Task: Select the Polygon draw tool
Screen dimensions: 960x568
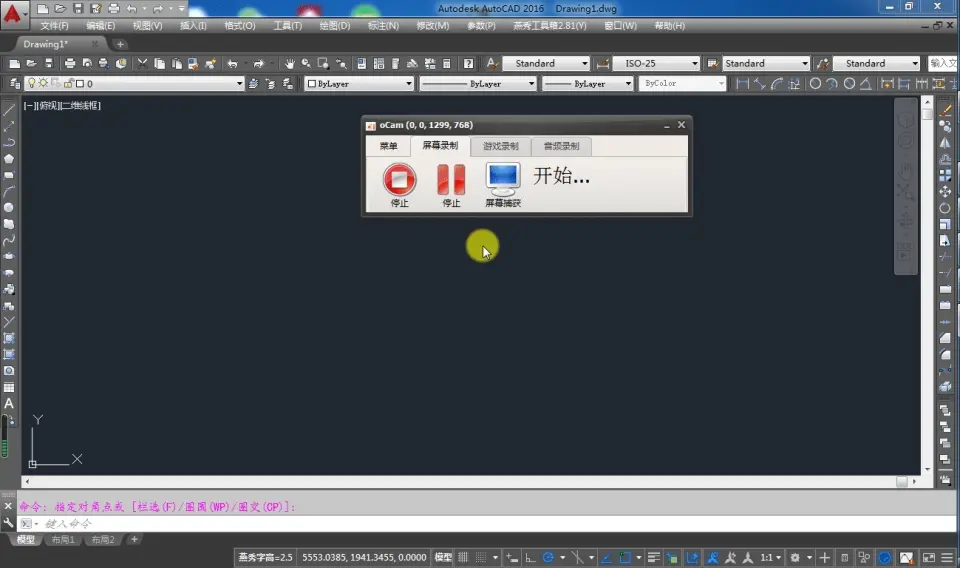Action: coord(9,159)
